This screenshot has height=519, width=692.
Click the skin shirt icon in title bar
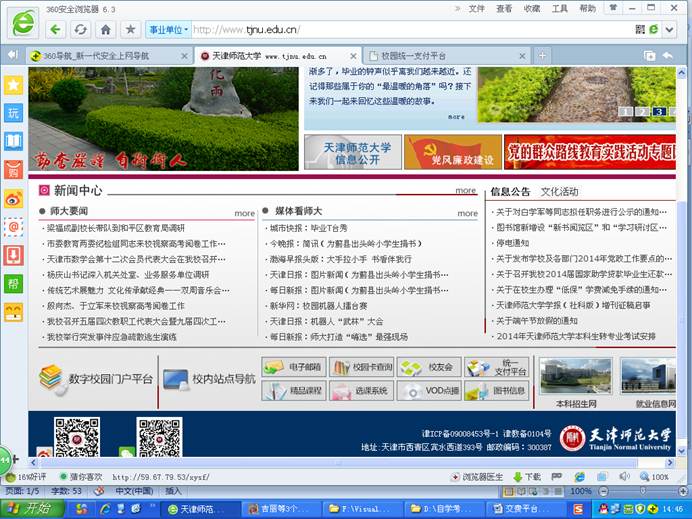point(613,8)
